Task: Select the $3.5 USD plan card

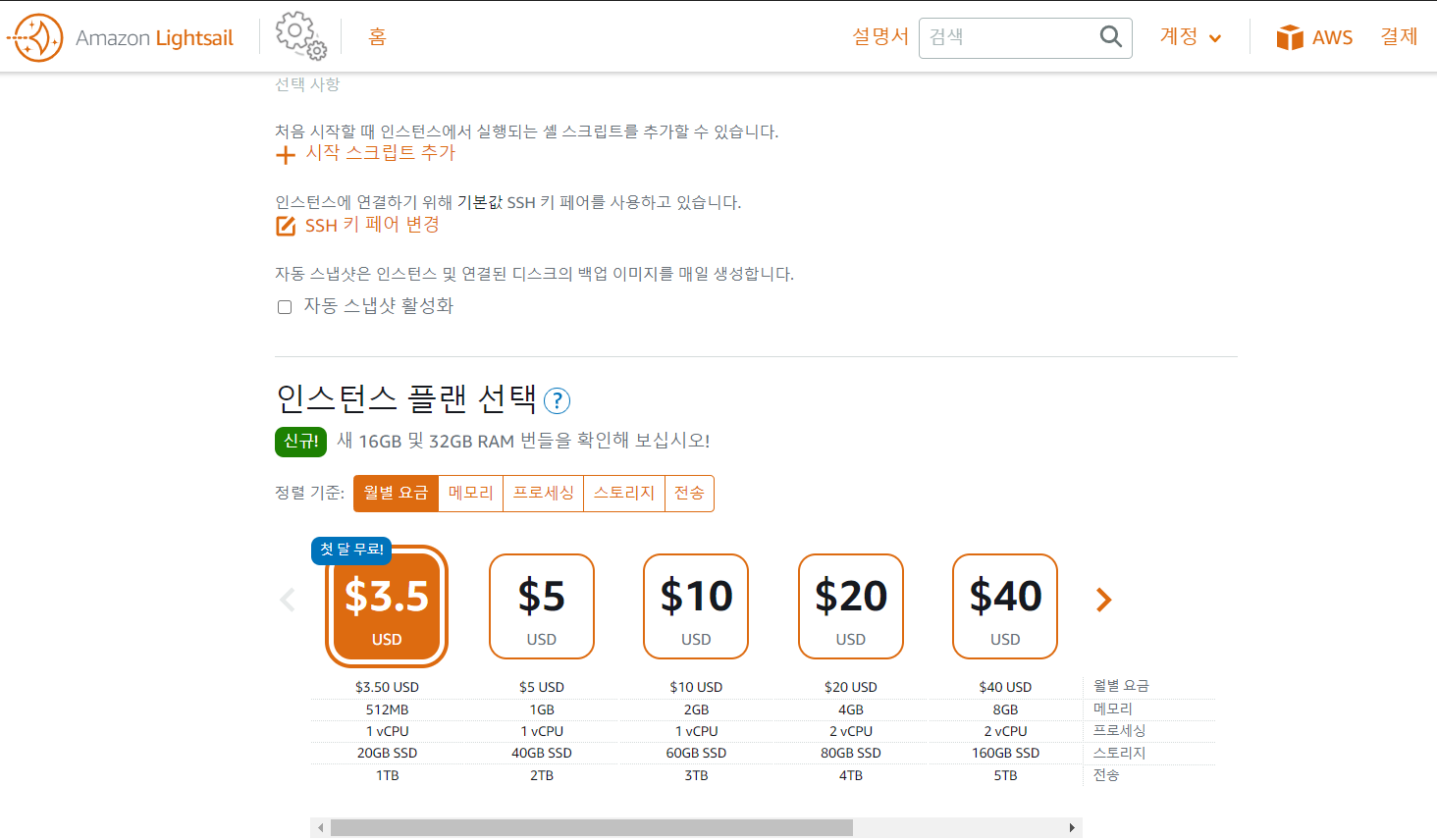Action: point(387,606)
